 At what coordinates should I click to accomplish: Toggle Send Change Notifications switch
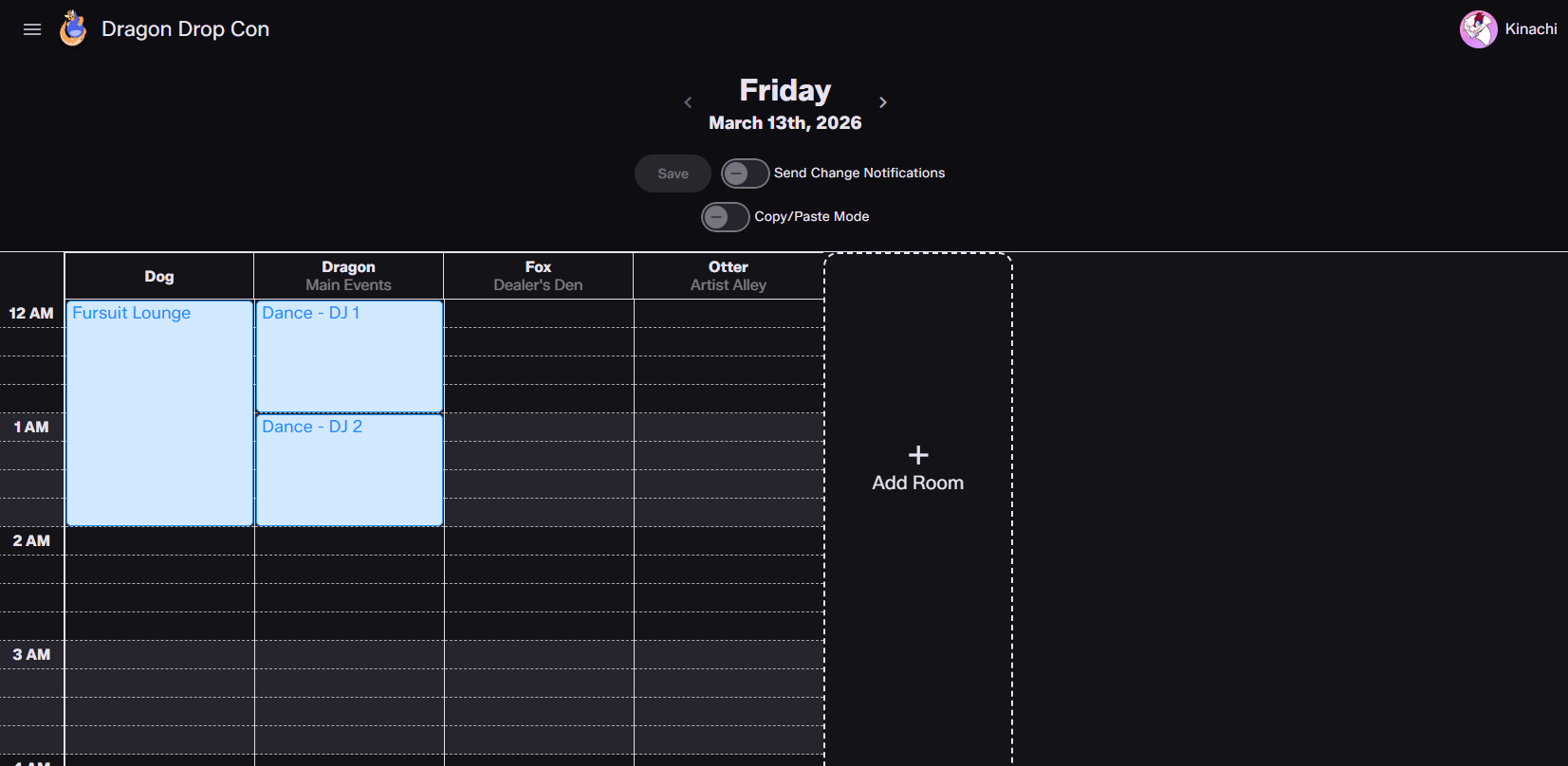pyautogui.click(x=745, y=173)
